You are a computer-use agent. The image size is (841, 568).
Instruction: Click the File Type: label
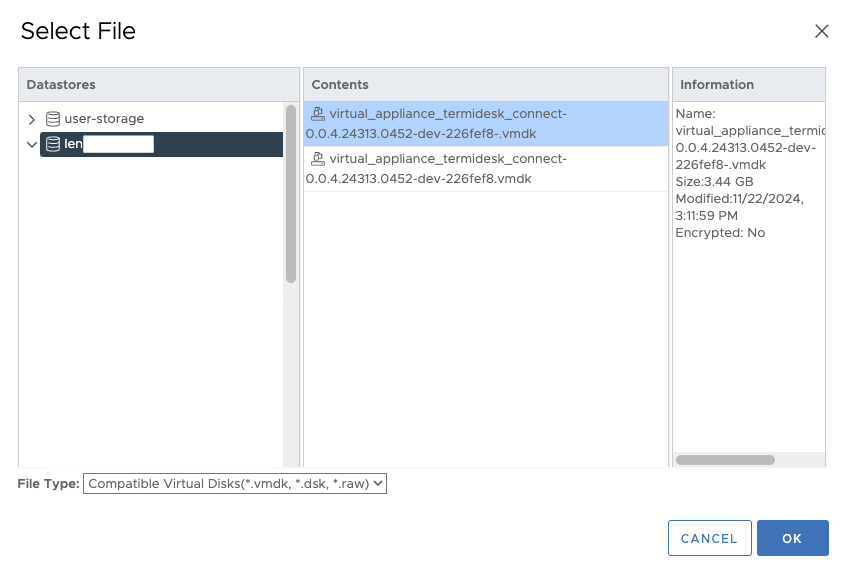(48, 484)
